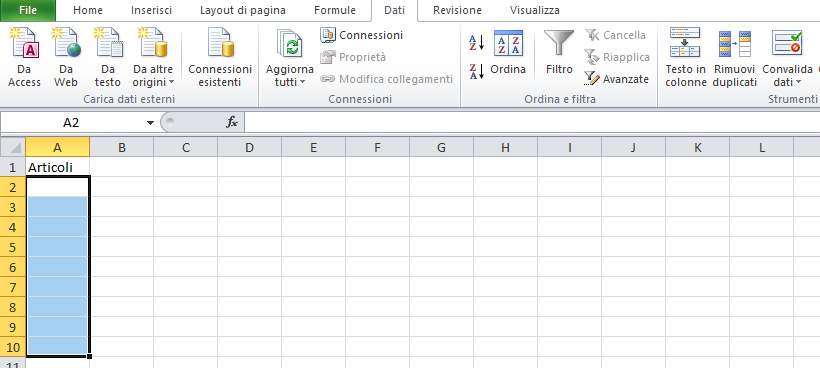Switch to the Formule ribbon tab

[335, 10]
